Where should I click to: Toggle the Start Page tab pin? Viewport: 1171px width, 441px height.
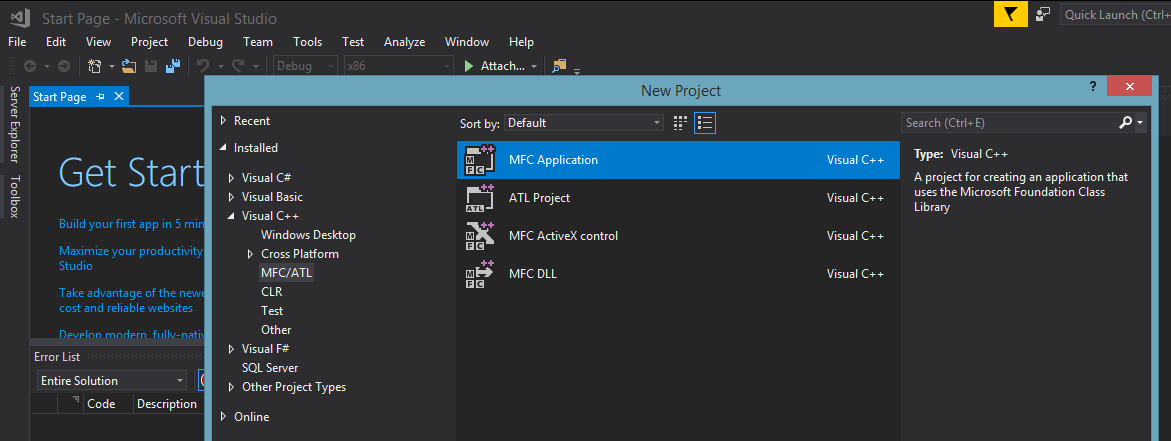[101, 97]
